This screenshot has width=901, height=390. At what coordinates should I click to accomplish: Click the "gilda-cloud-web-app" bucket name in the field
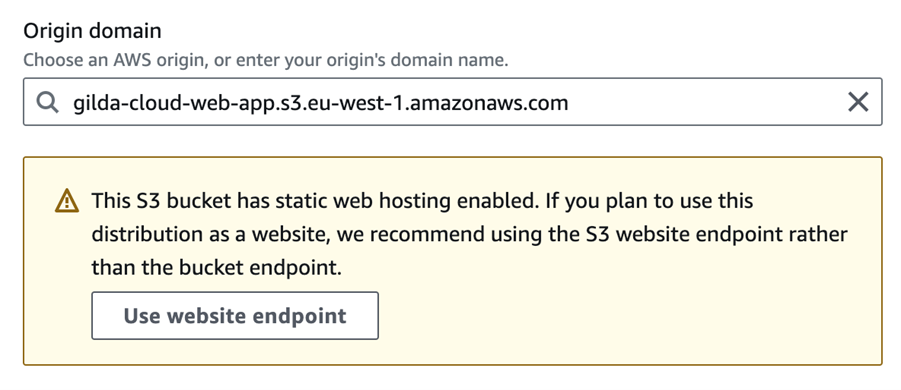pyautogui.click(x=174, y=103)
